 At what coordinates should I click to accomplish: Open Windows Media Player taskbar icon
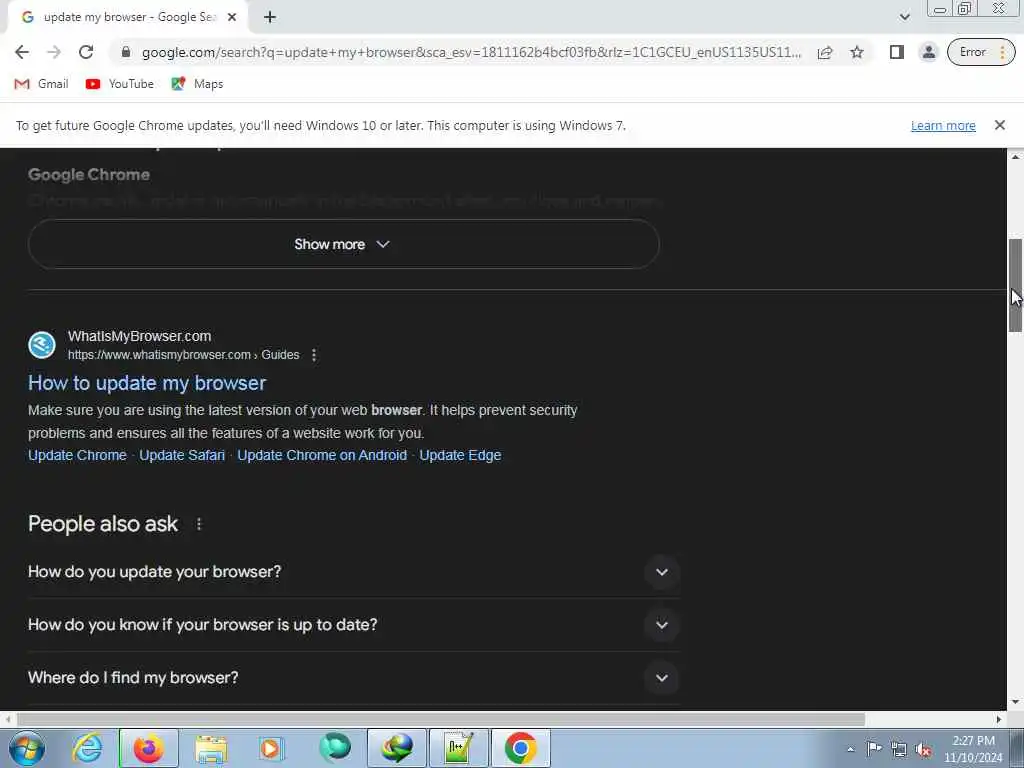[270, 748]
